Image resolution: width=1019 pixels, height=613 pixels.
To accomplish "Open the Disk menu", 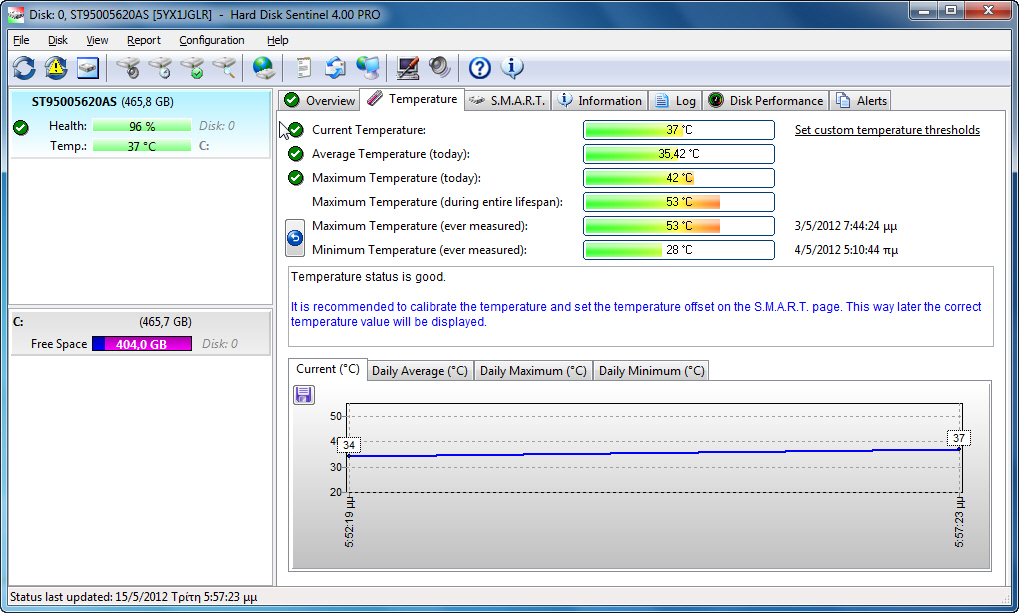I will point(58,40).
